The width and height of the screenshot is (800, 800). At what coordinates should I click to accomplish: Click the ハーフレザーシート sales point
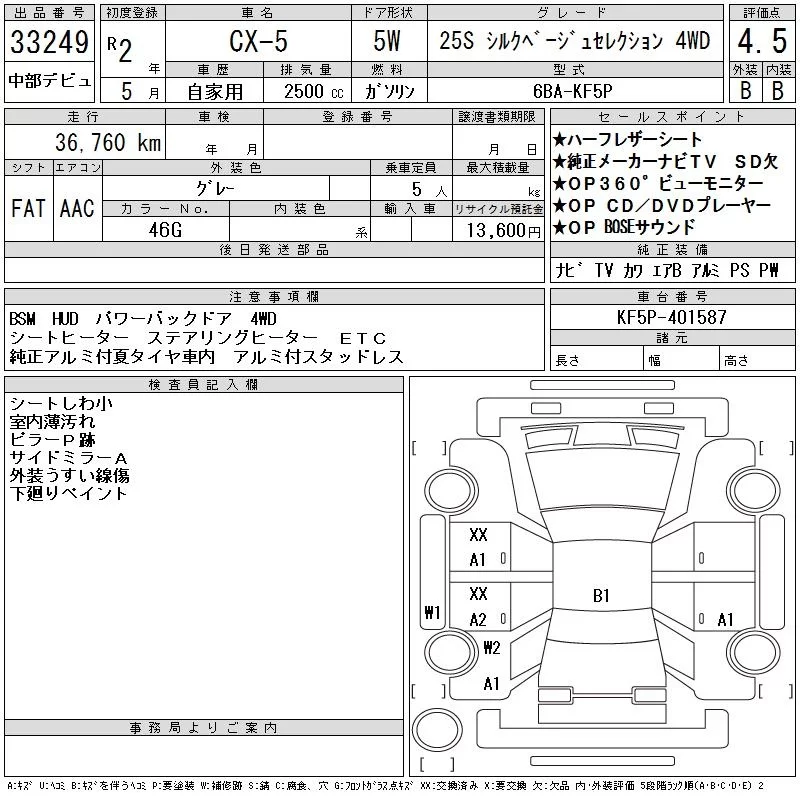[627, 140]
